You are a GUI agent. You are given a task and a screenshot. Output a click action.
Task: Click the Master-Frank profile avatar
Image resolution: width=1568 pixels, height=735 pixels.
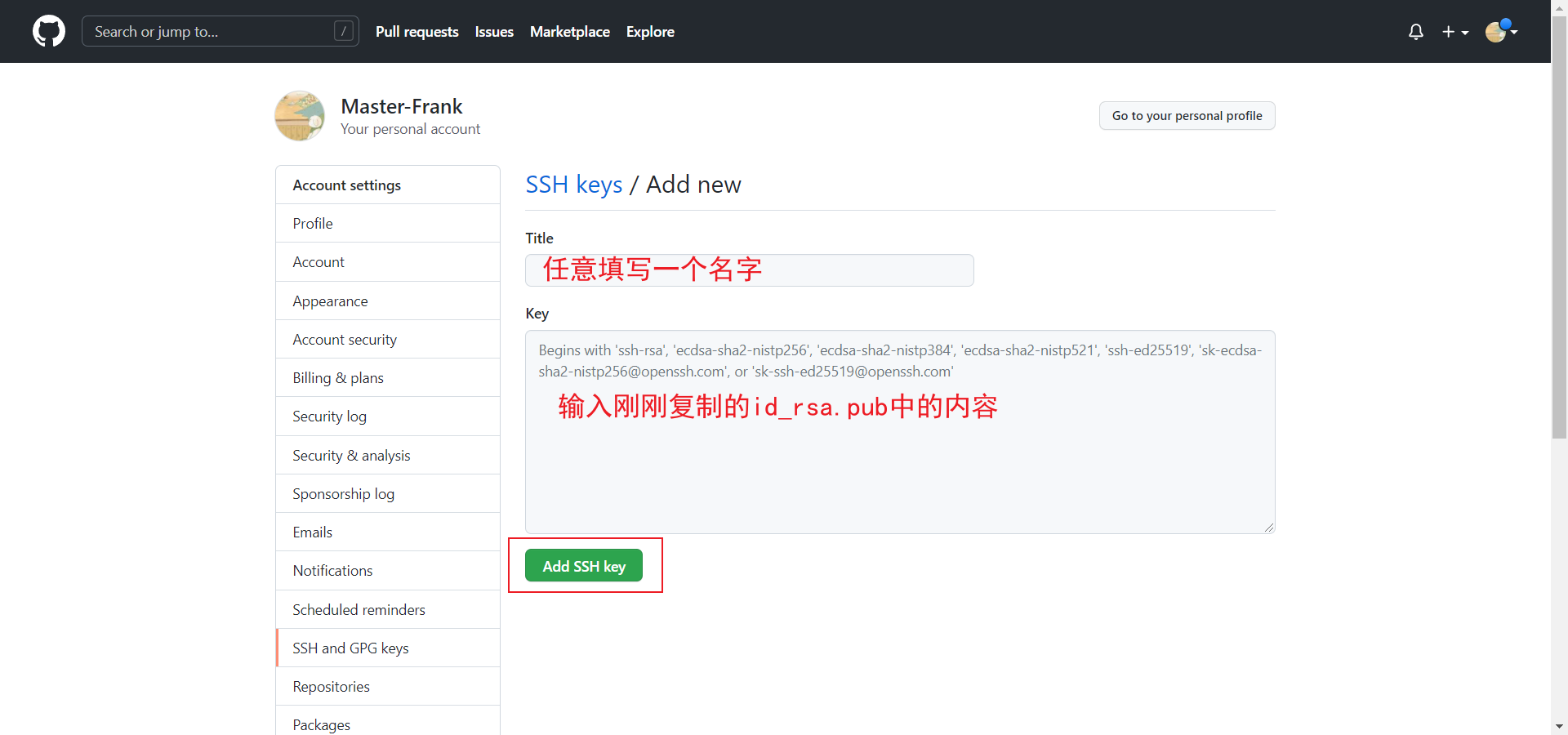(x=300, y=116)
